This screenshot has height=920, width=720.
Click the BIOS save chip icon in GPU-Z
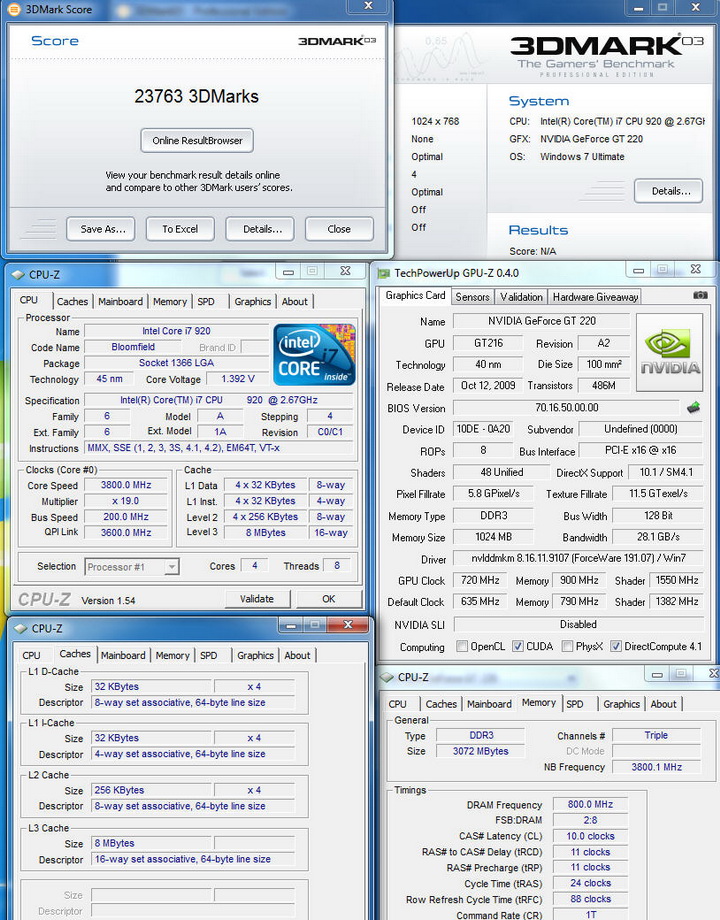(x=694, y=407)
